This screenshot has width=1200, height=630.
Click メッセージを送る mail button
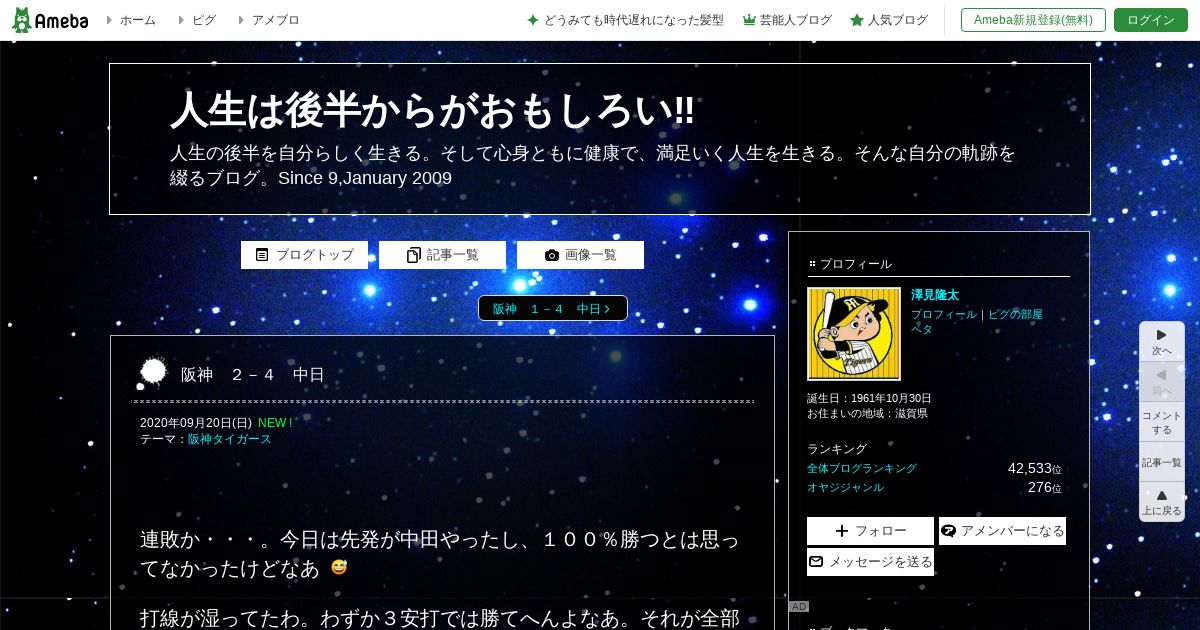click(870, 562)
